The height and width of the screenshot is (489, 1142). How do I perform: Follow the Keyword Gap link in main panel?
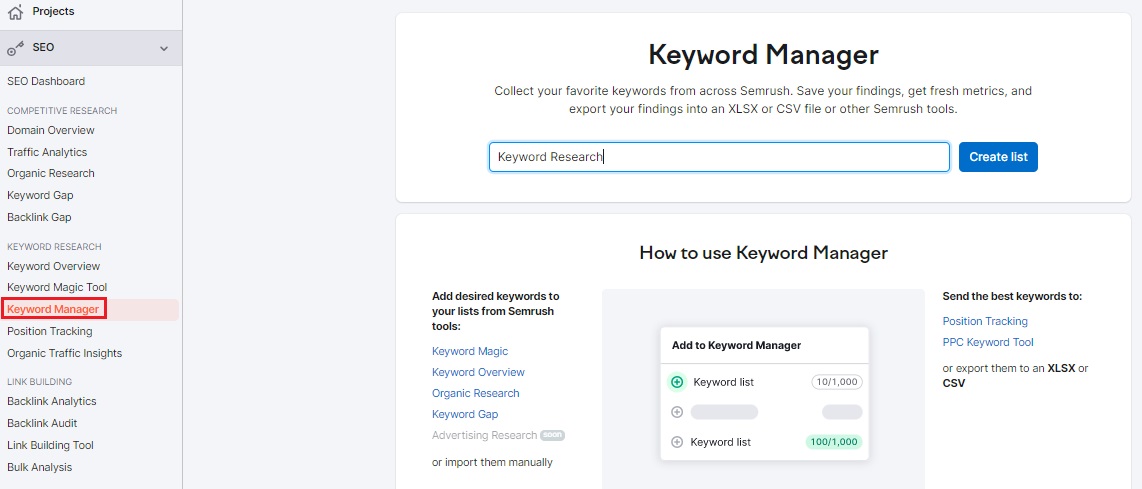point(465,414)
